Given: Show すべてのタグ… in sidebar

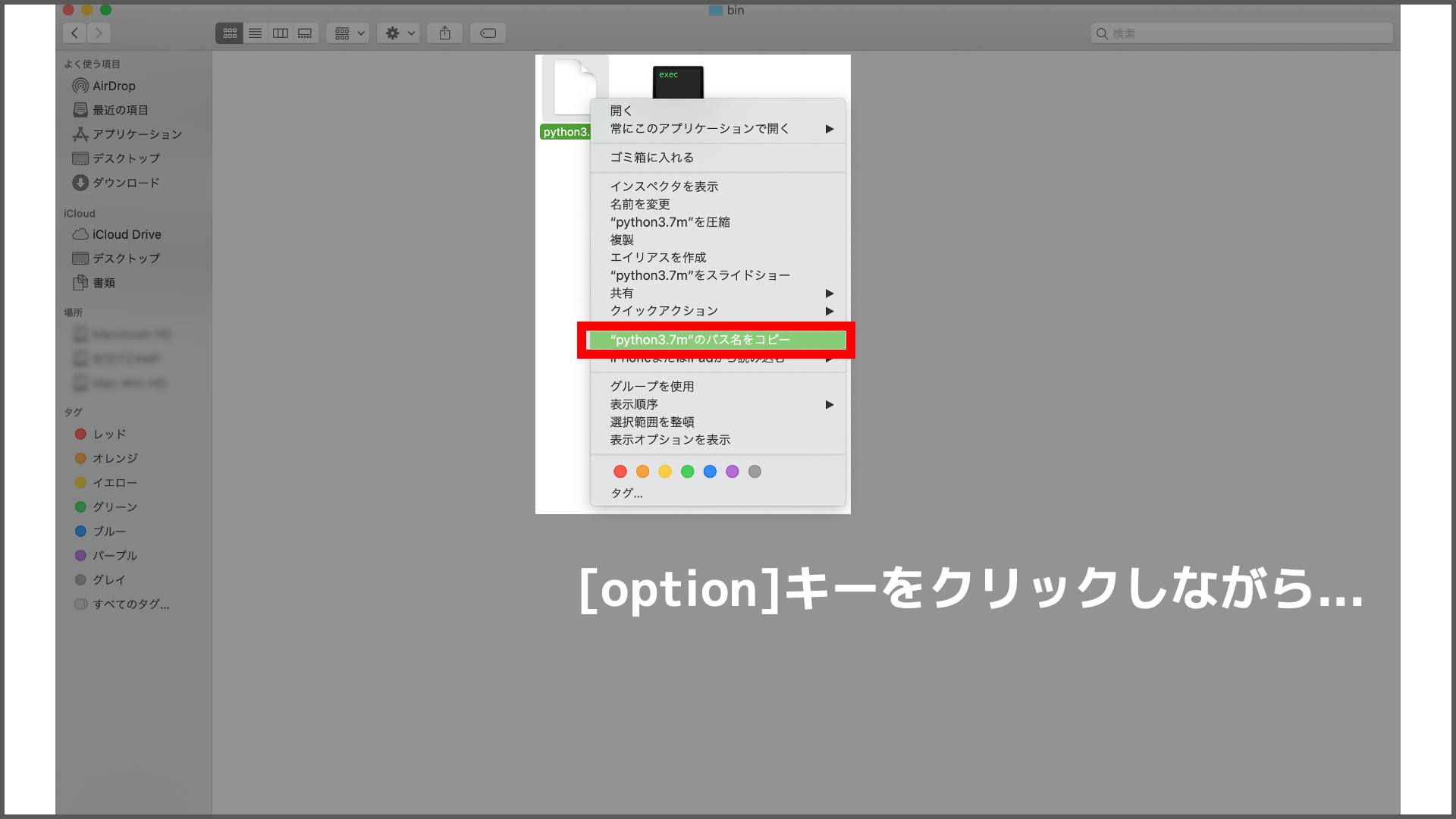Looking at the screenshot, I should 121,604.
